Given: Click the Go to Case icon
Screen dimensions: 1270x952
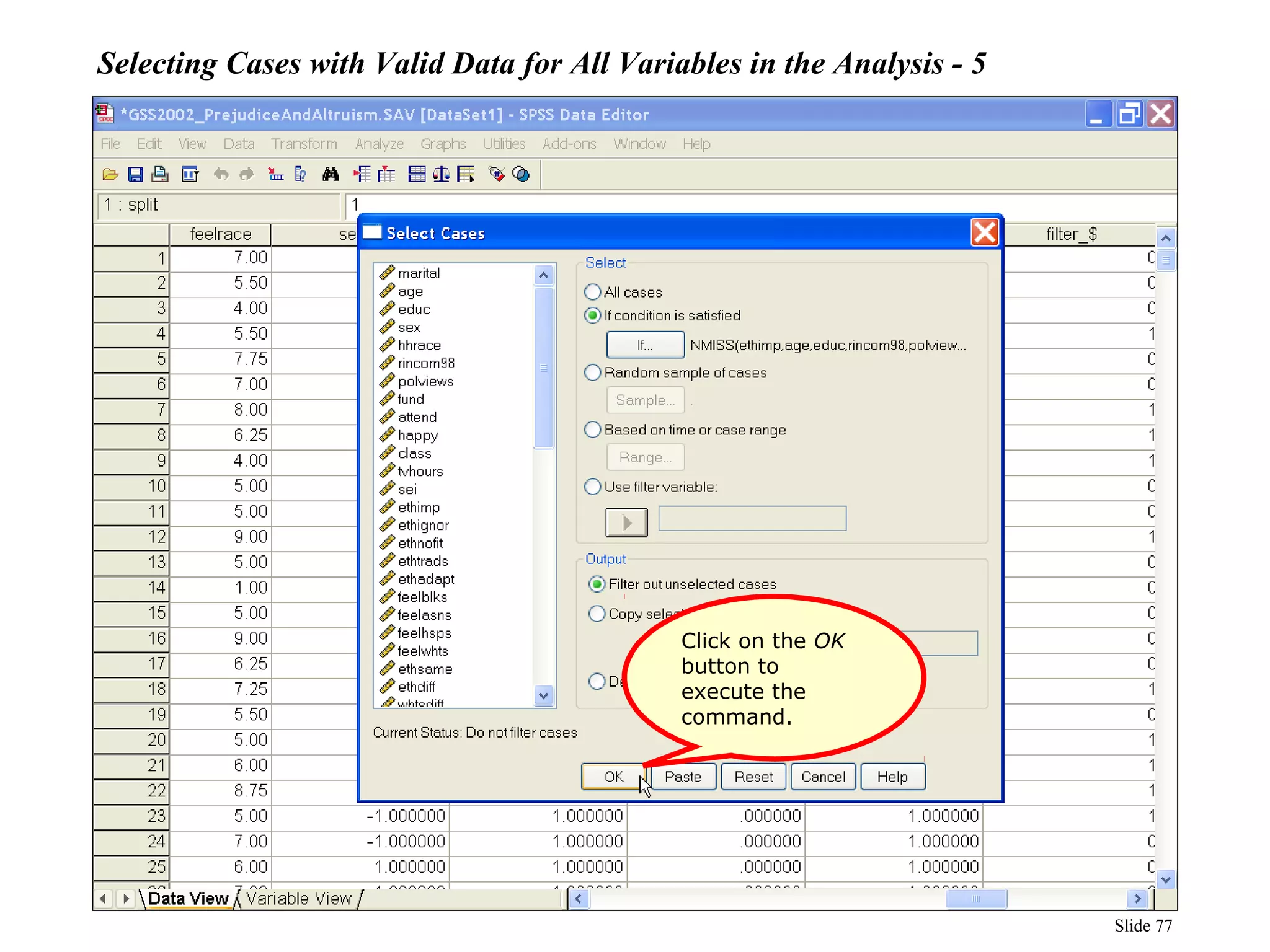Looking at the screenshot, I should click(x=275, y=175).
